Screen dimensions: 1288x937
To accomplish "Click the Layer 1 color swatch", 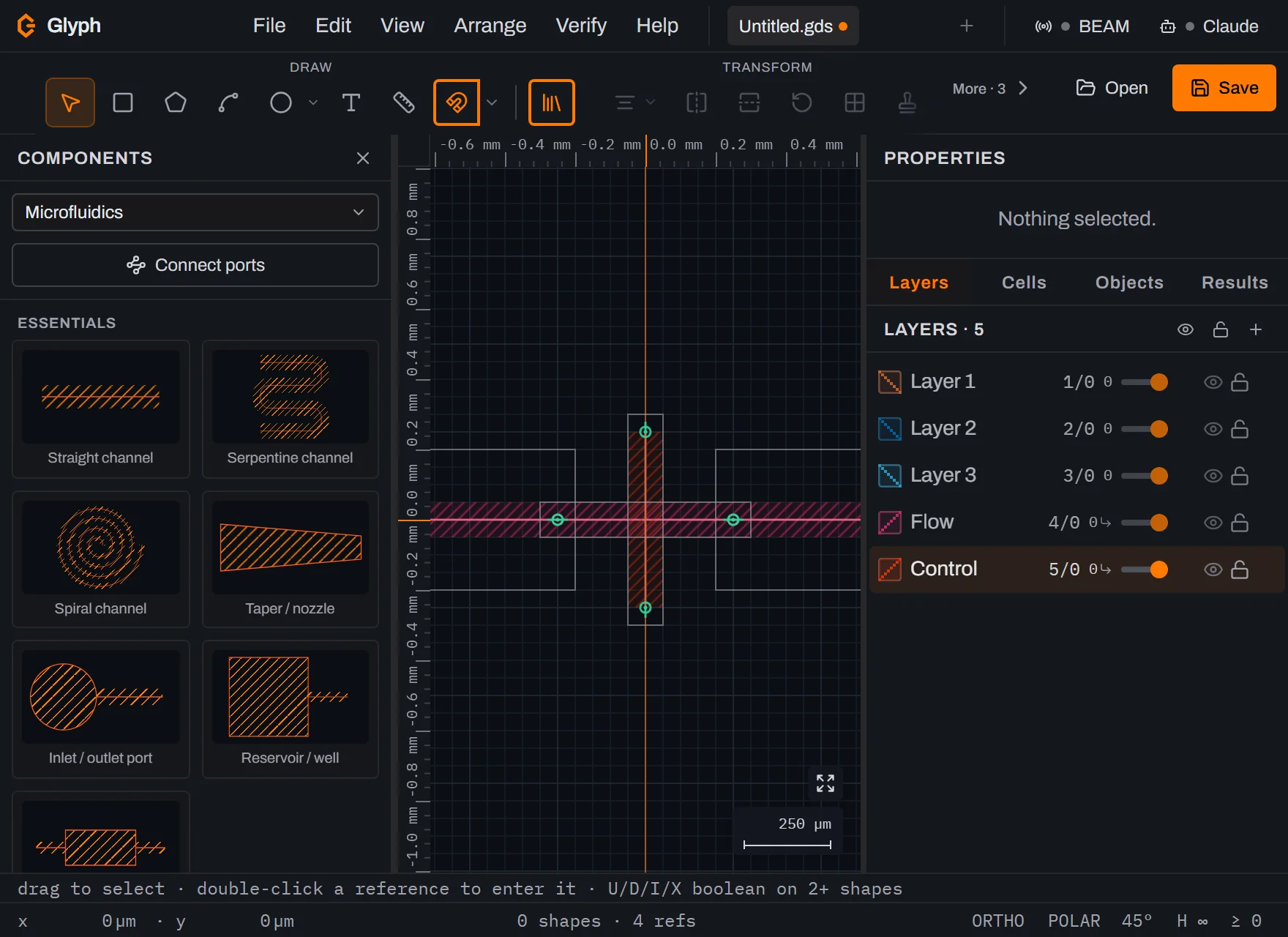I will [890, 382].
